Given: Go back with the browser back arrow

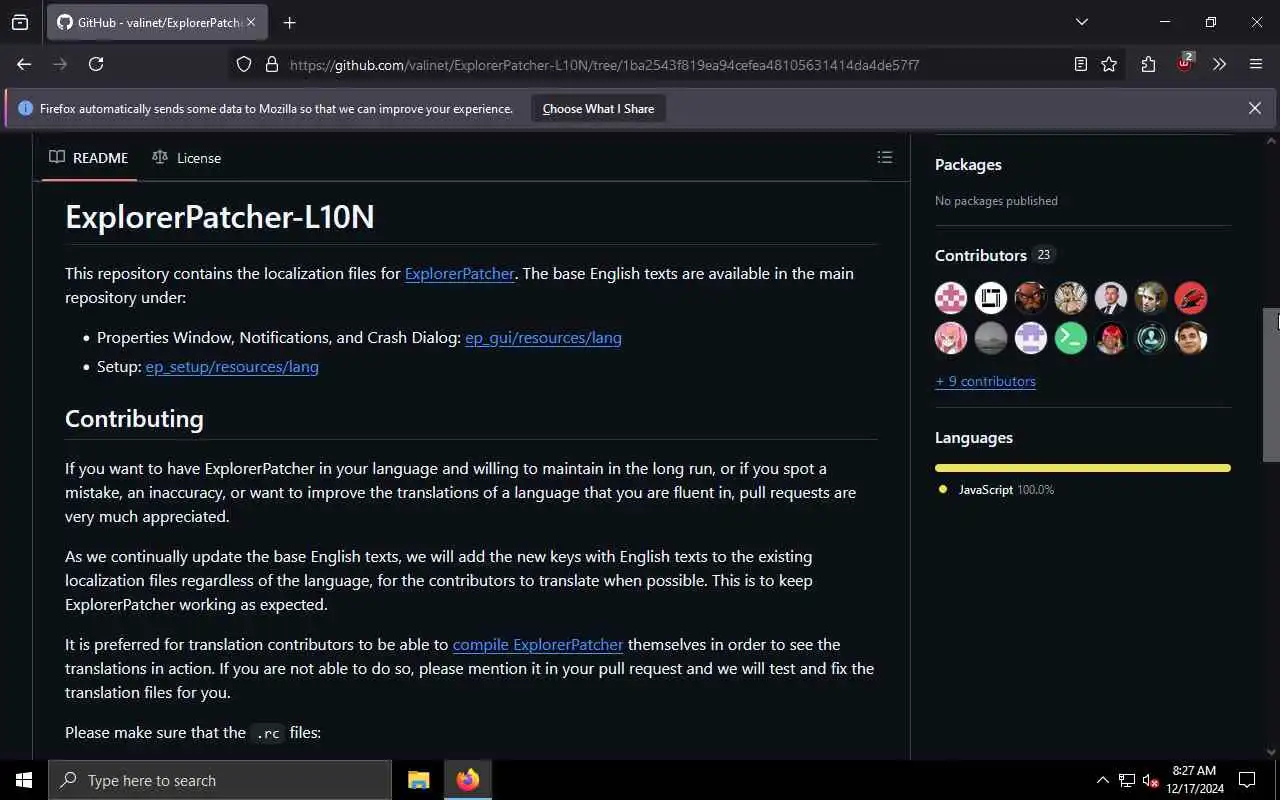Looking at the screenshot, I should [x=24, y=64].
